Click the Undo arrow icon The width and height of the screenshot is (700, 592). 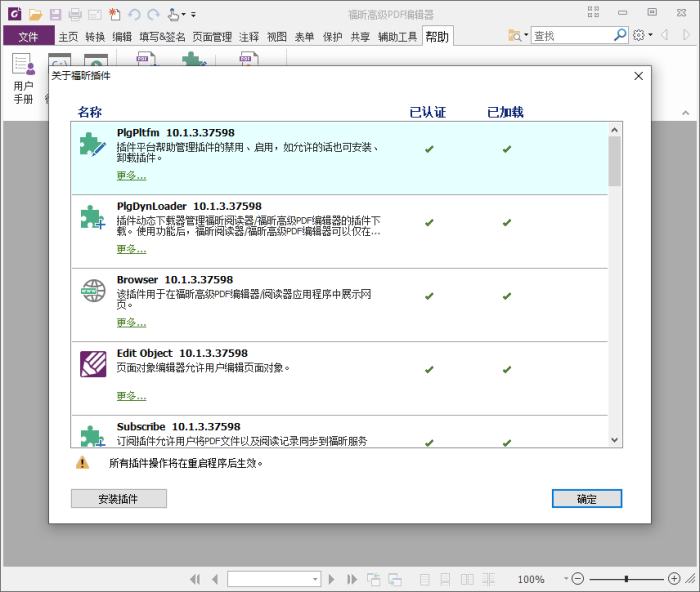(x=134, y=15)
